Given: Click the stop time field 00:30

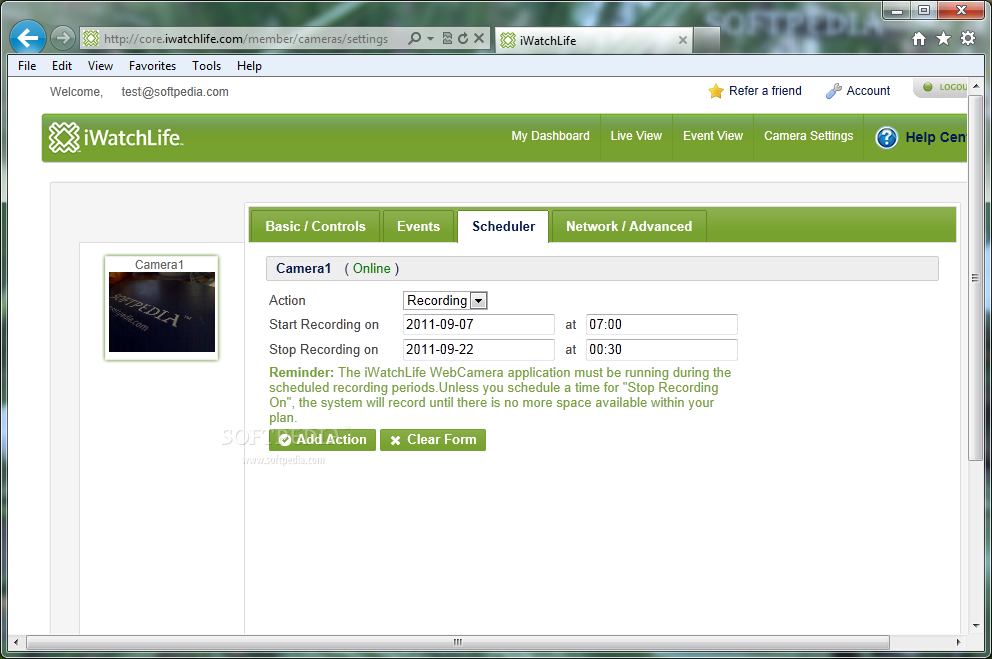Looking at the screenshot, I should 661,349.
